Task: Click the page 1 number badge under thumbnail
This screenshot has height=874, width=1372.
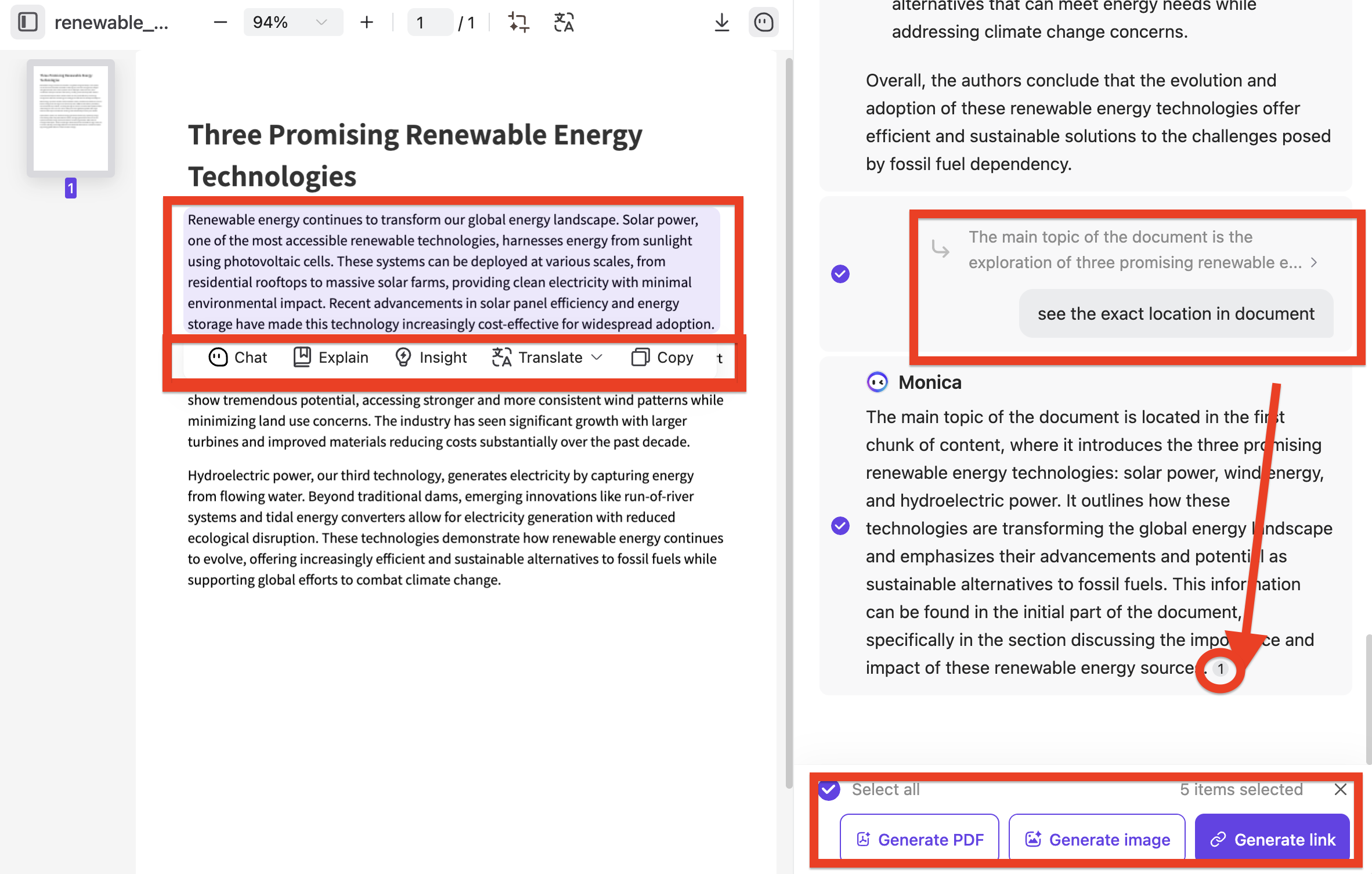Action: click(x=71, y=188)
